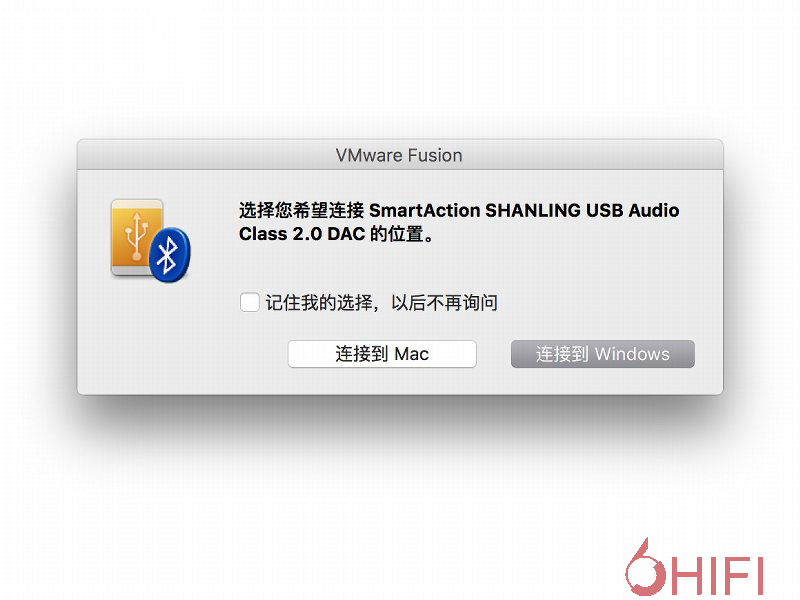This screenshot has height=600, width=800.
Task: Click the HIFI letters in watermark
Action: click(x=716, y=576)
